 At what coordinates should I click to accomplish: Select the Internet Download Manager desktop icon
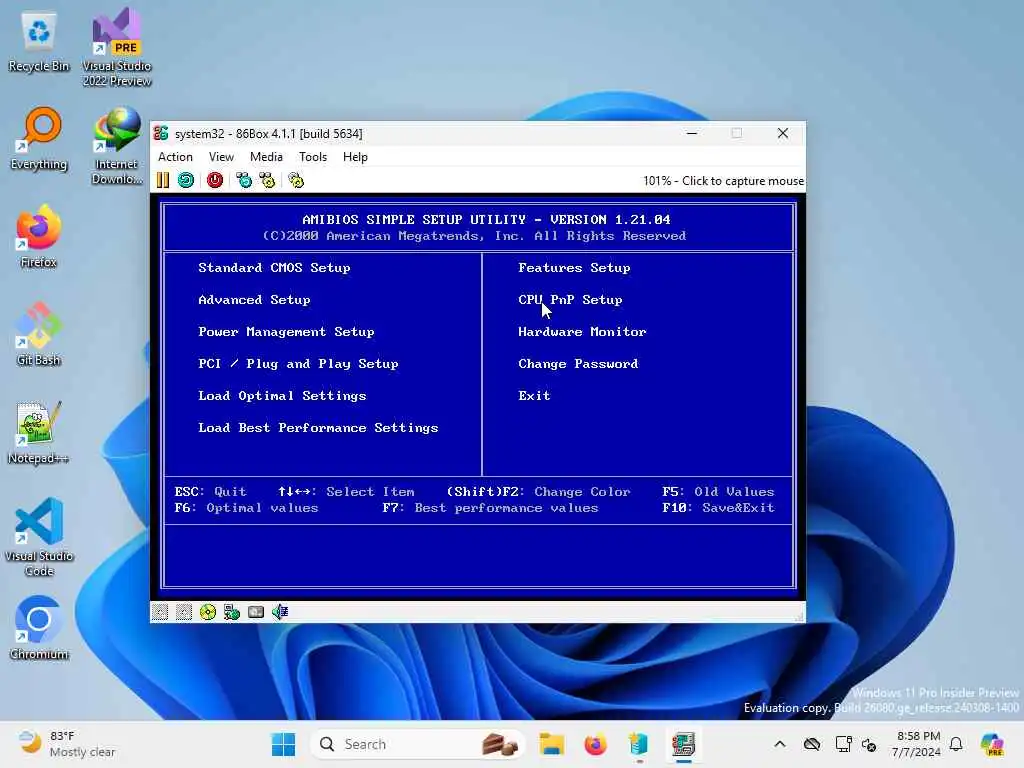(117, 146)
